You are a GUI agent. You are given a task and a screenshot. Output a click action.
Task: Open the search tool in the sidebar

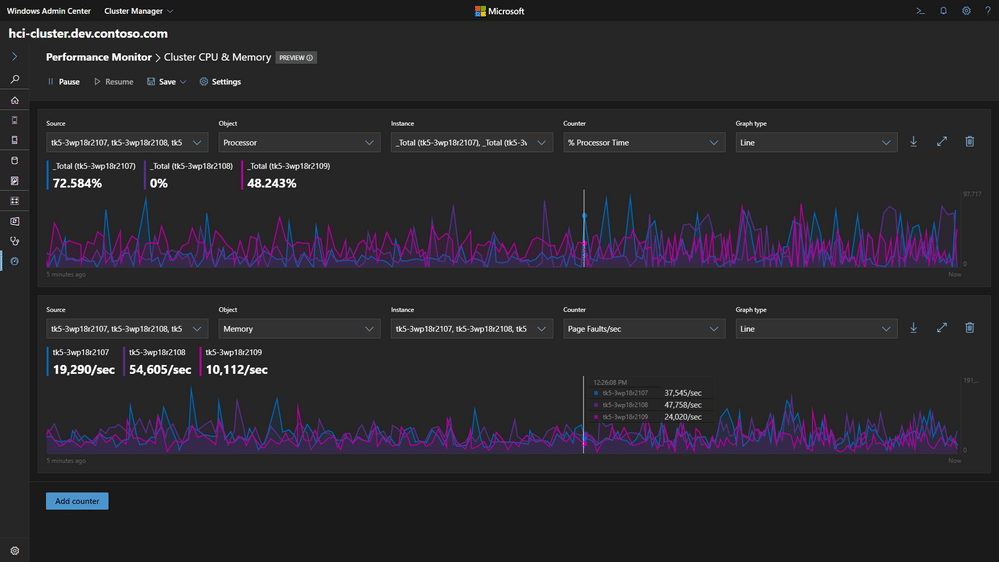coord(14,79)
